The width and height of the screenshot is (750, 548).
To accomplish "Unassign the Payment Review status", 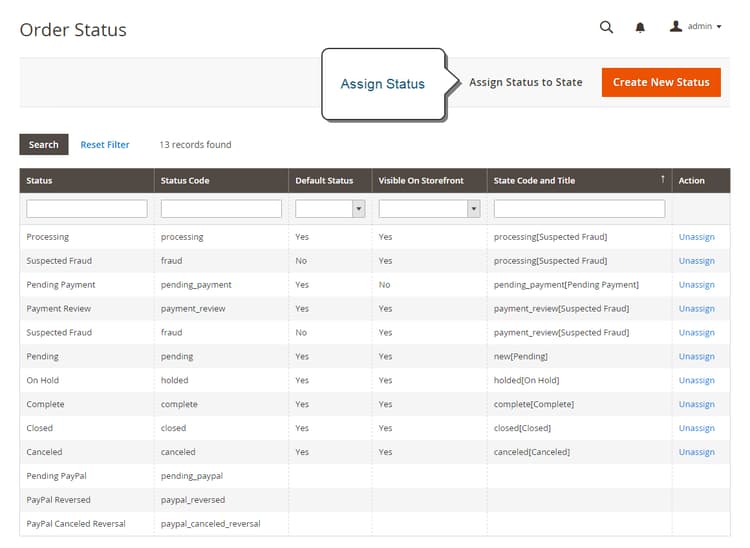I will pyautogui.click(x=696, y=308).
